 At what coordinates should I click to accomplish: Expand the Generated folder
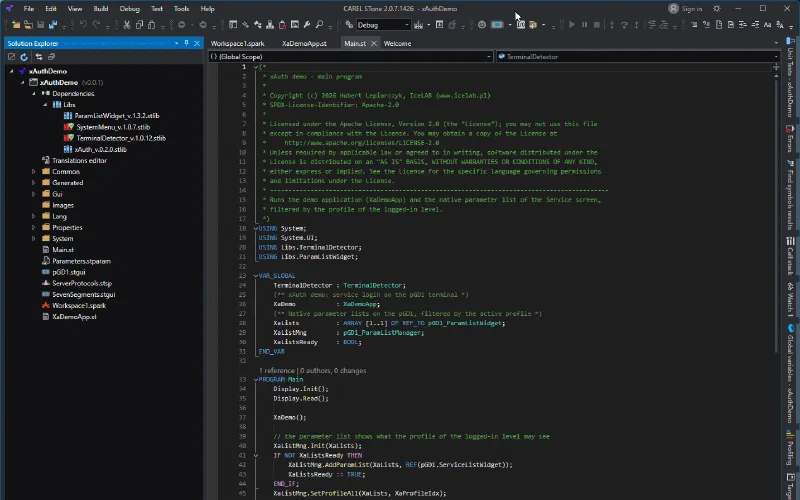(x=34, y=183)
